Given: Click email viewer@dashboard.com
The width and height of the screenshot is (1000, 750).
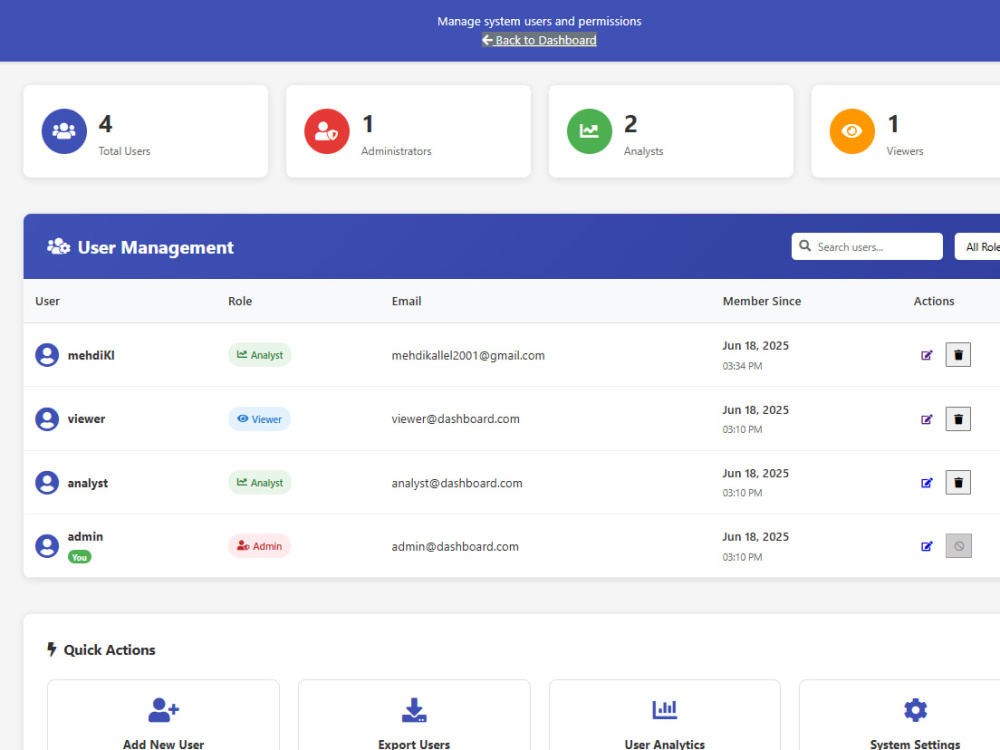Looking at the screenshot, I should point(455,419).
